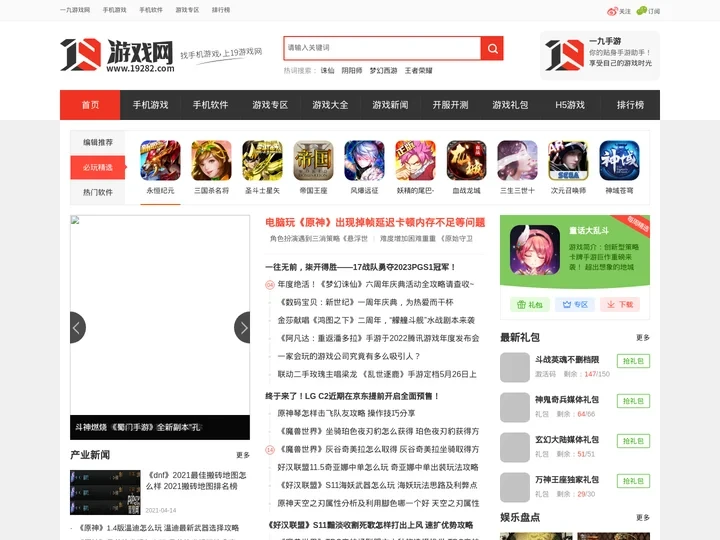Grab the 斗战英魂不删档限 抢礼包 button
720x540 pixels.
(x=633, y=361)
